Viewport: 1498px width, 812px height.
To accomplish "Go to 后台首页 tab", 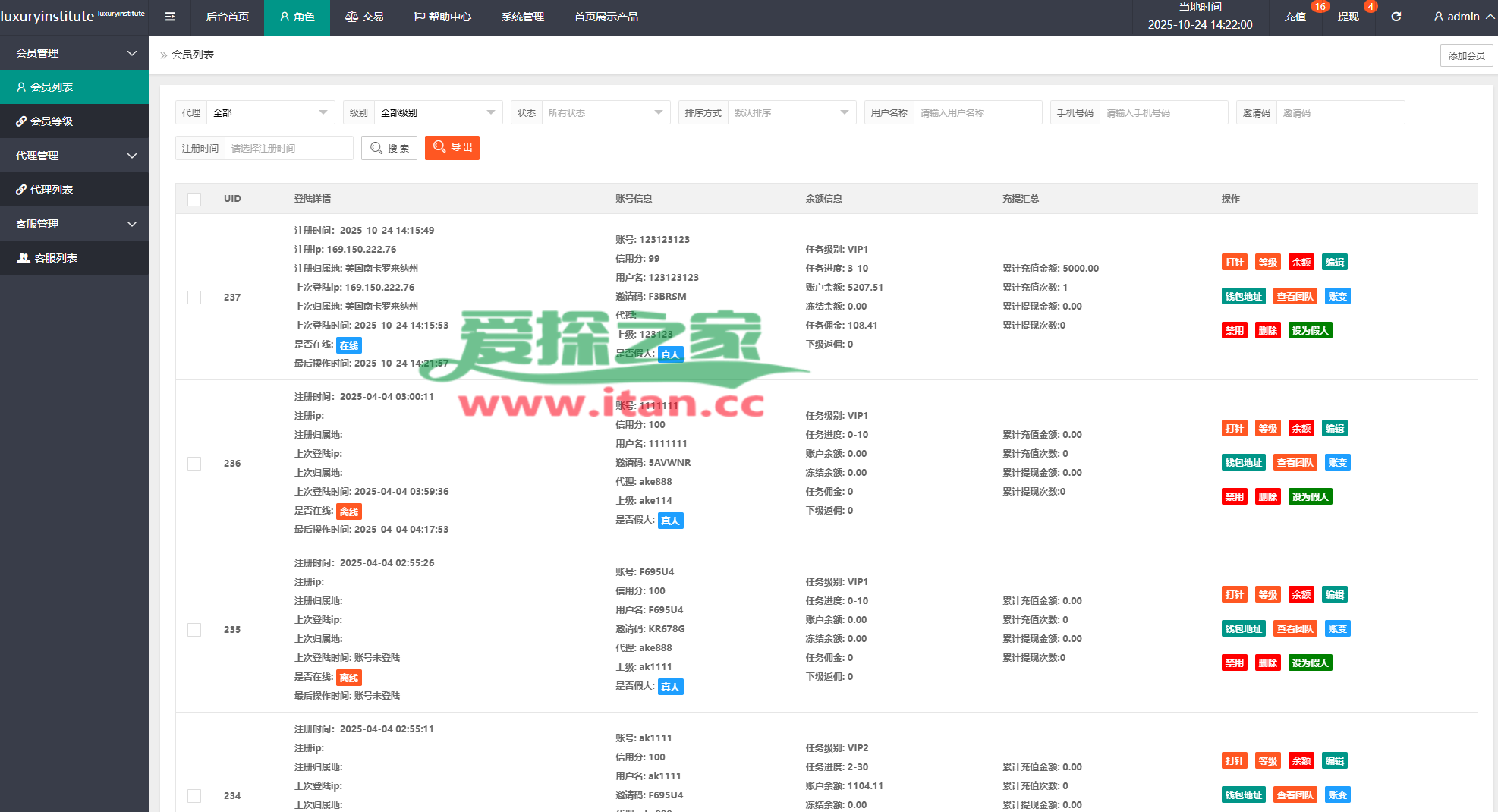I will pos(228,17).
